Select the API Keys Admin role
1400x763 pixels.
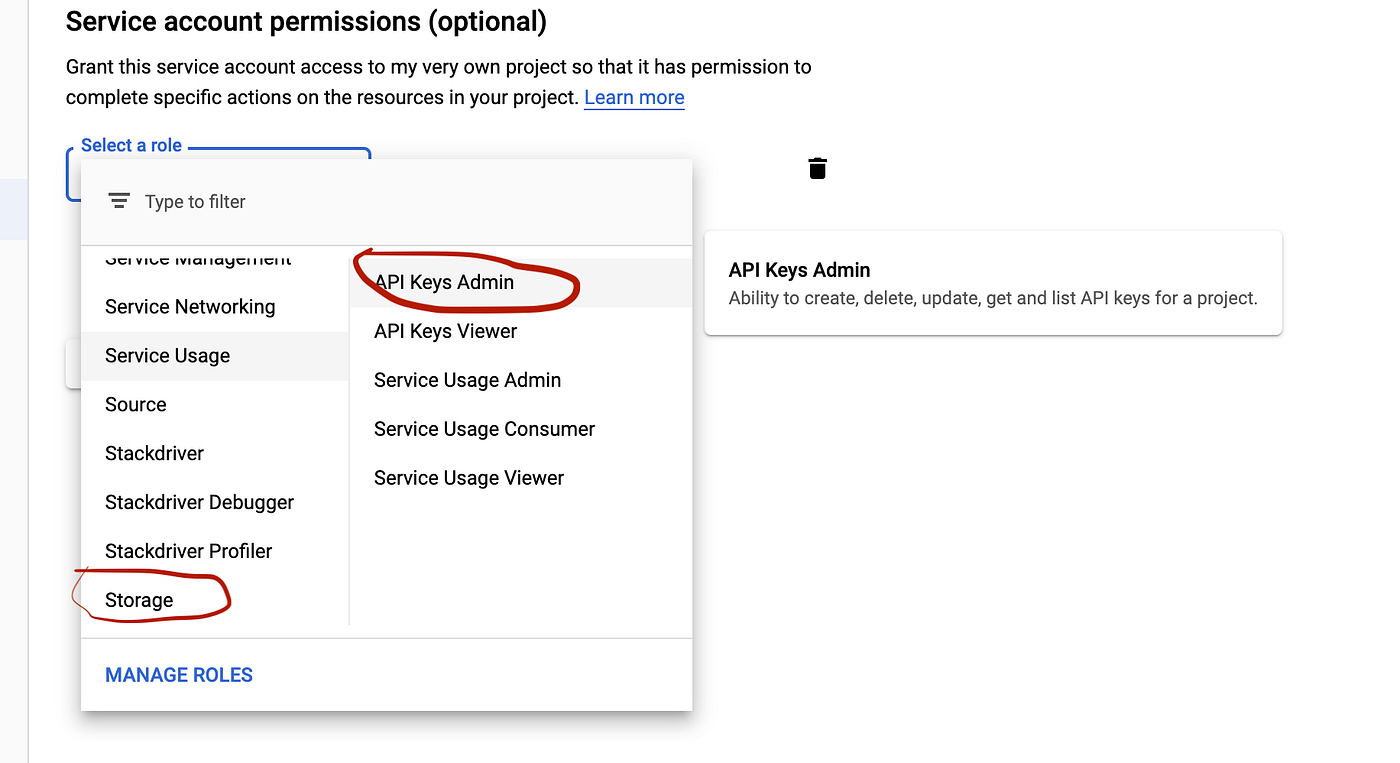pos(444,282)
